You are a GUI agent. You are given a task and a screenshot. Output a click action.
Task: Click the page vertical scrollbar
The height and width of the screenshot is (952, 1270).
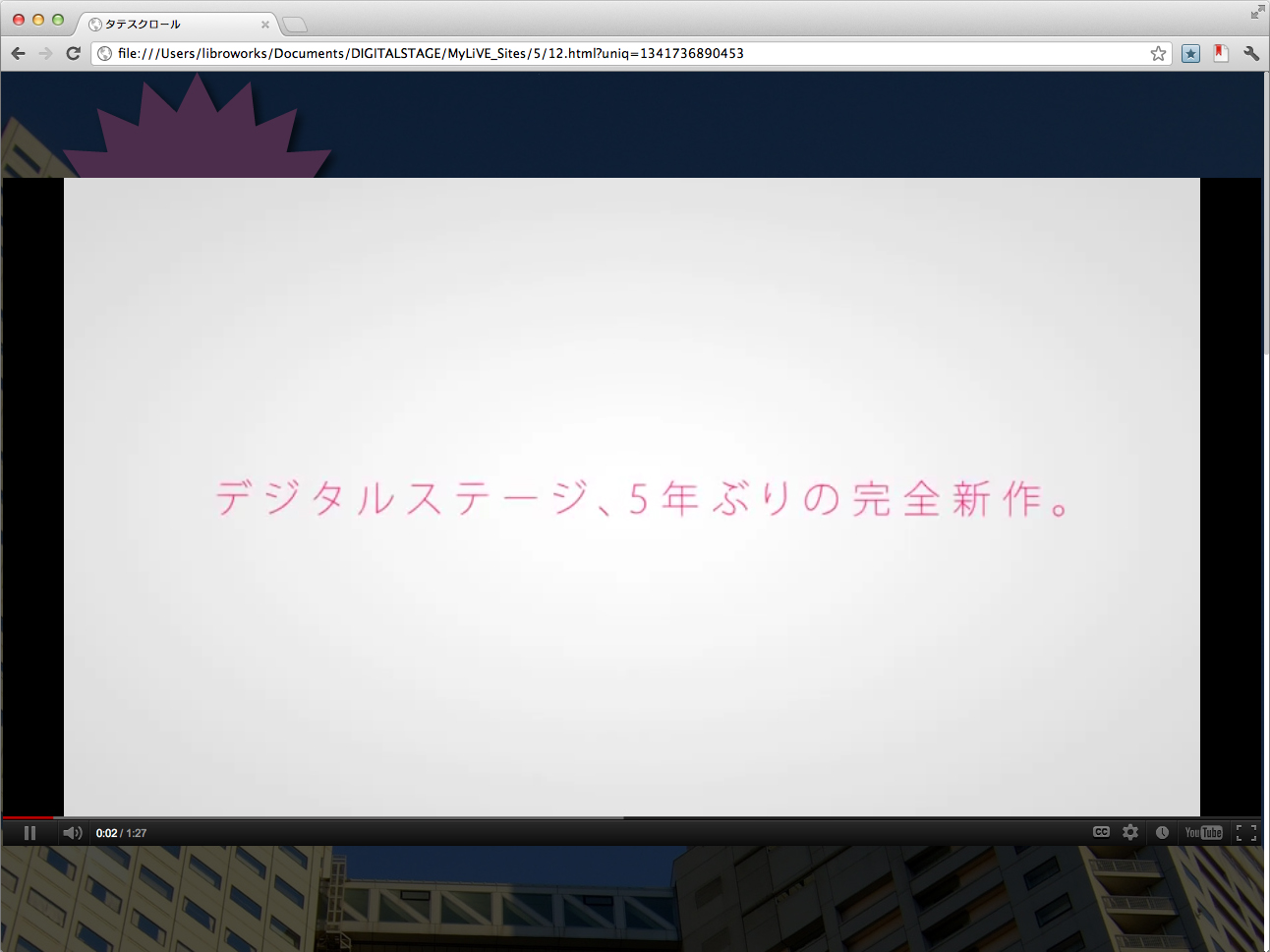tap(1266, 214)
